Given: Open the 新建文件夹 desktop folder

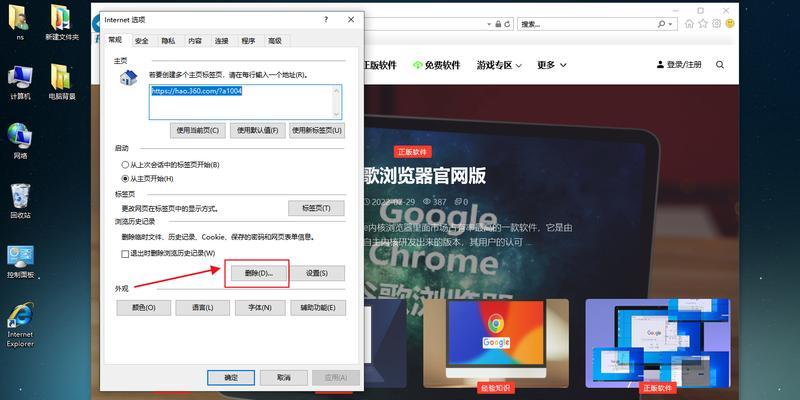Looking at the screenshot, I should click(62, 21).
